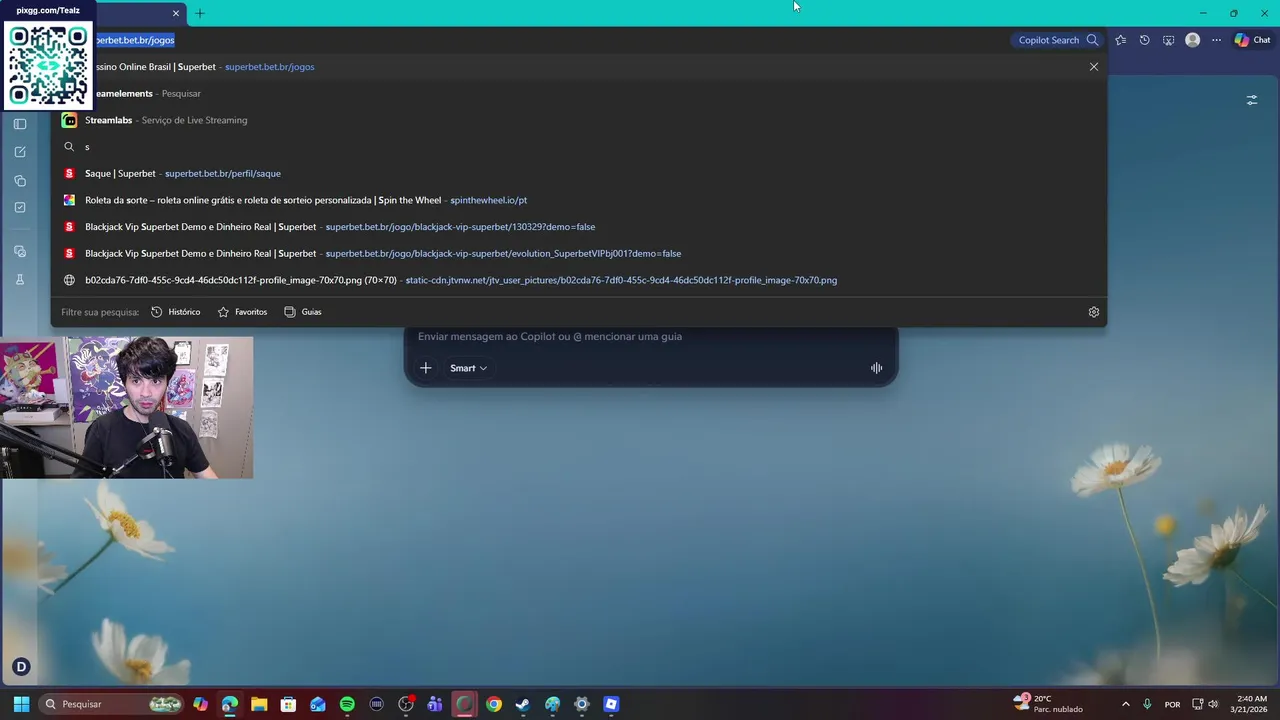Open the Labs flask sidebar icon
The height and width of the screenshot is (720, 1280).
(x=20, y=280)
